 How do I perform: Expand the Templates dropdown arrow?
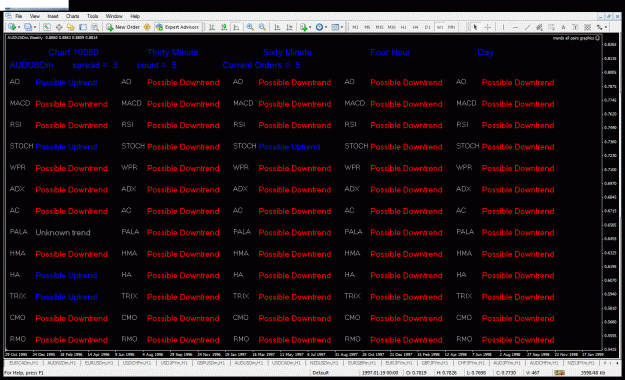tap(342, 27)
